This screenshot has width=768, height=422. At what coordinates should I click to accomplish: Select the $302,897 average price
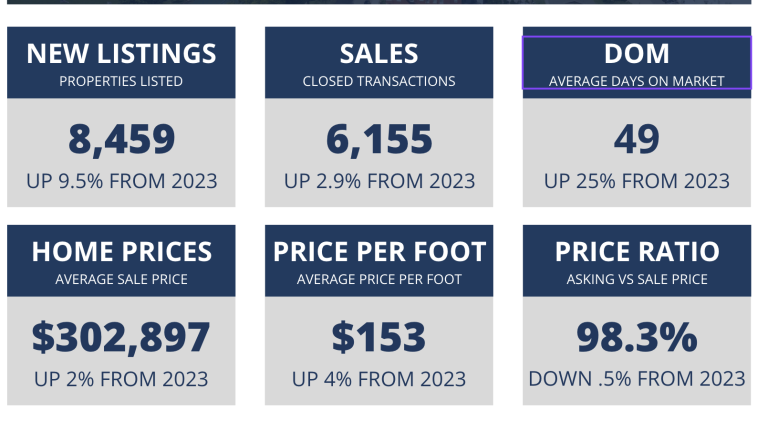(x=121, y=337)
